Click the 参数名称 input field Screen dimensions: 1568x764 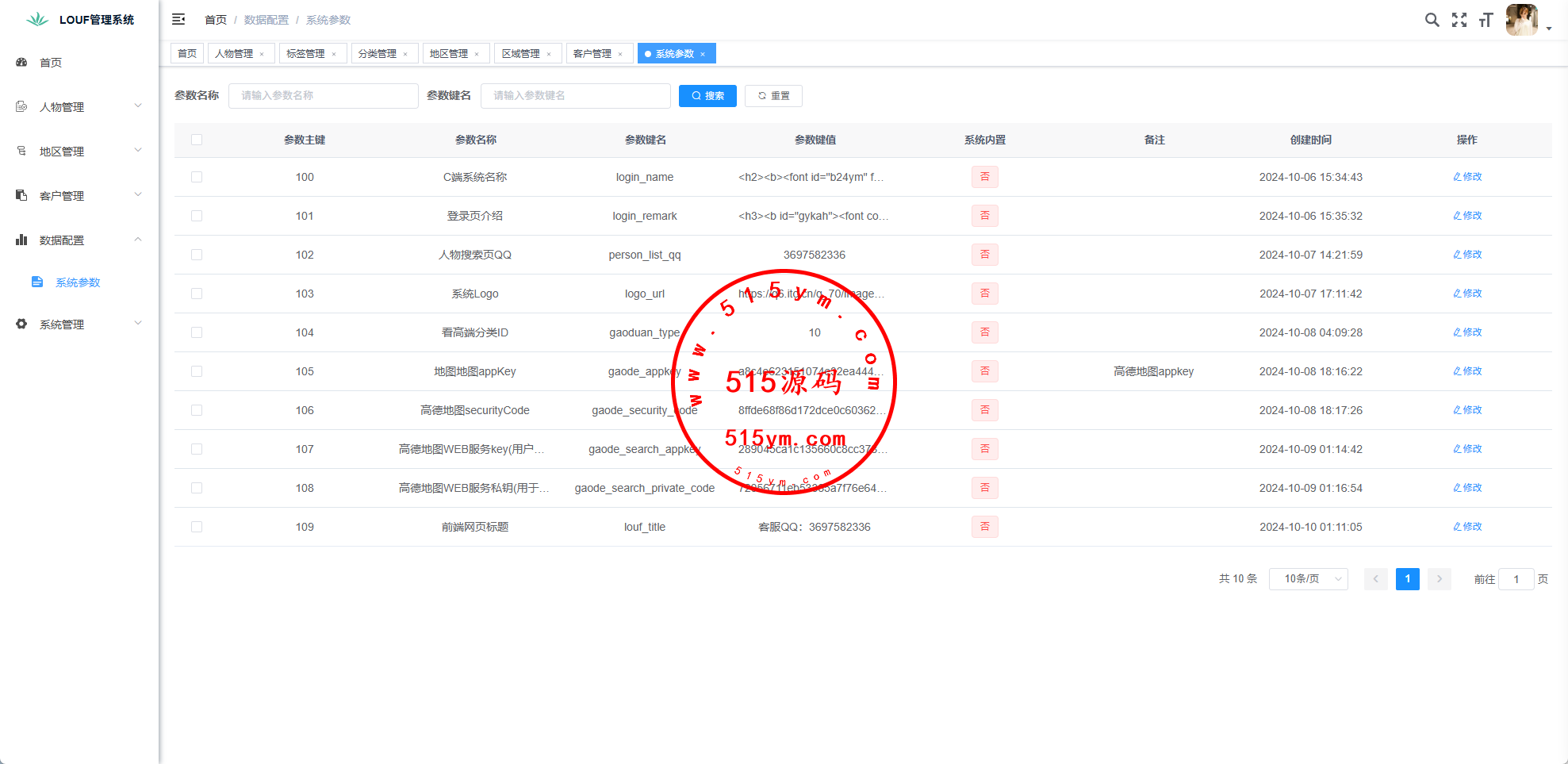click(323, 96)
